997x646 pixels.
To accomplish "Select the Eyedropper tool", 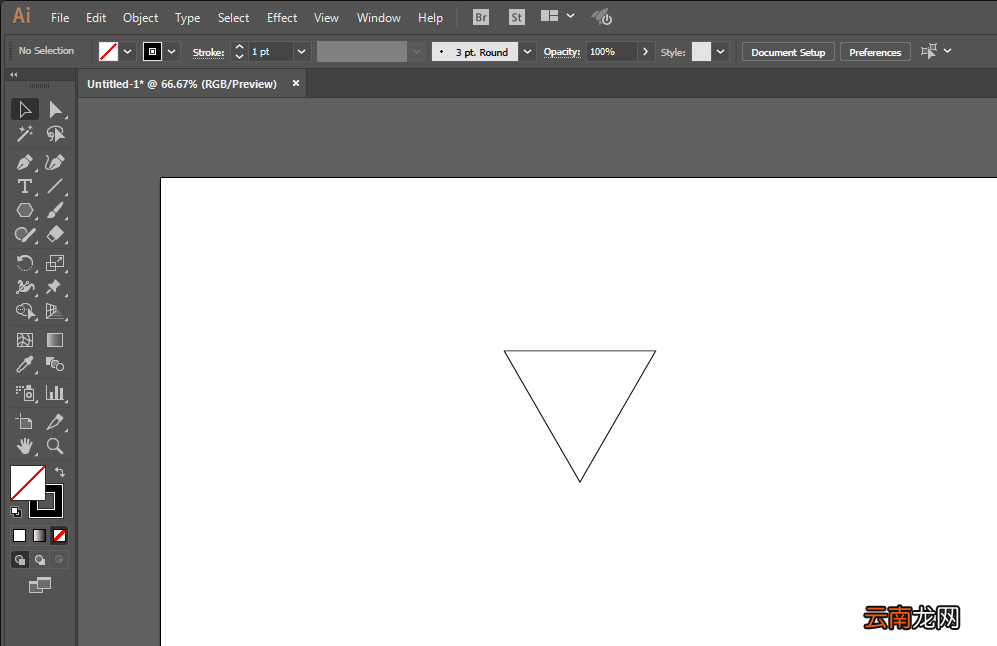I will pyautogui.click(x=25, y=364).
